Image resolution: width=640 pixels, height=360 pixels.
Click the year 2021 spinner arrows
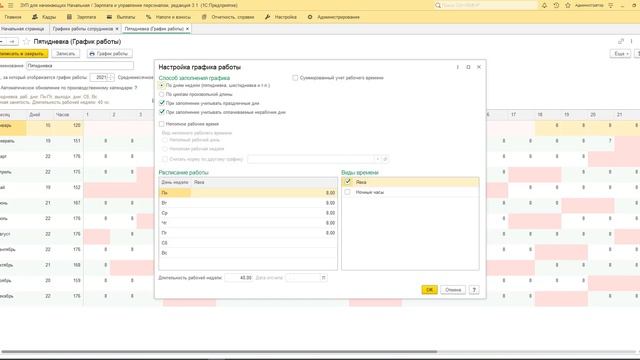pyautogui.click(x=111, y=77)
